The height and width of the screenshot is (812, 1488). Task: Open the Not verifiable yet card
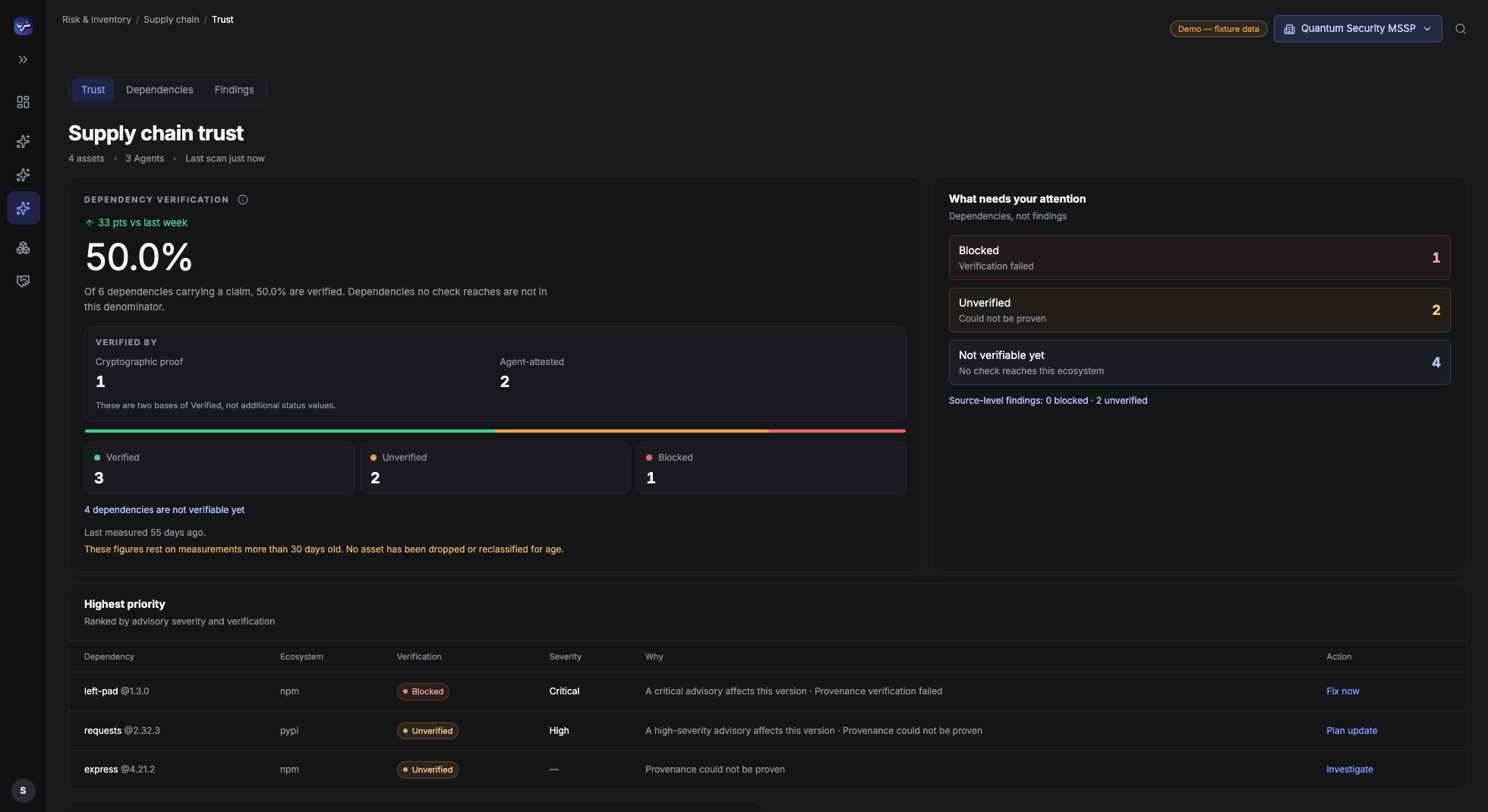tap(1200, 363)
